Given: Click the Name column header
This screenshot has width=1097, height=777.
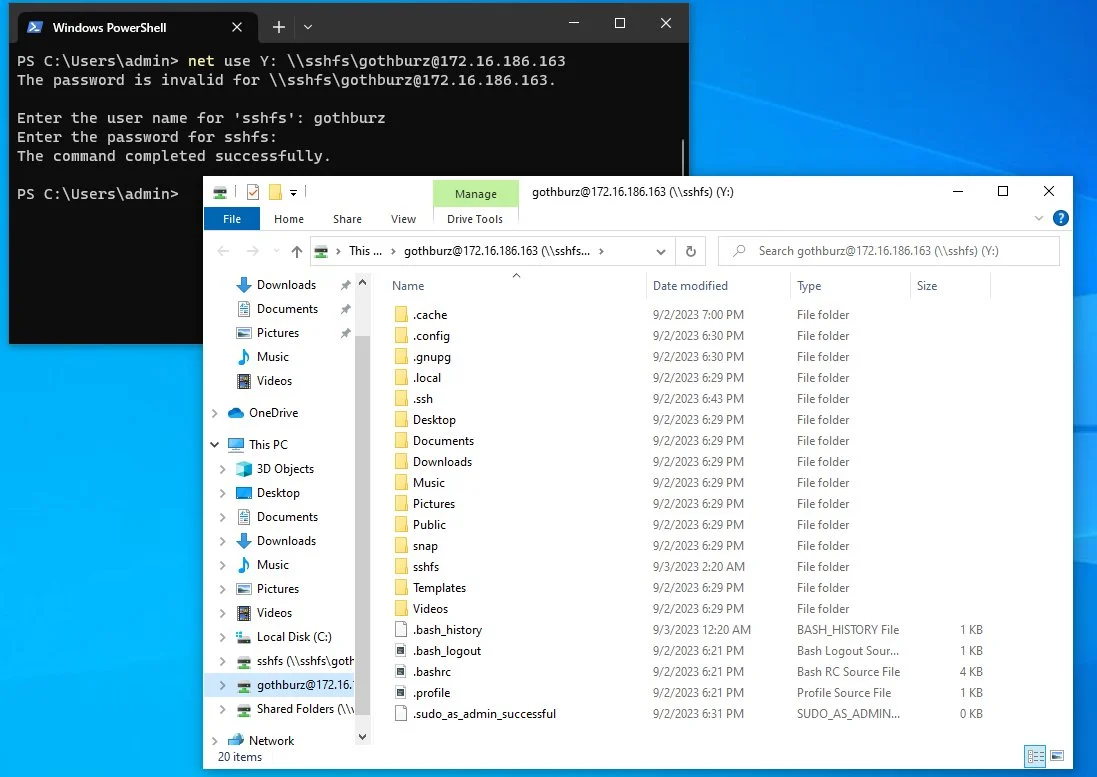Looking at the screenshot, I should [x=408, y=285].
